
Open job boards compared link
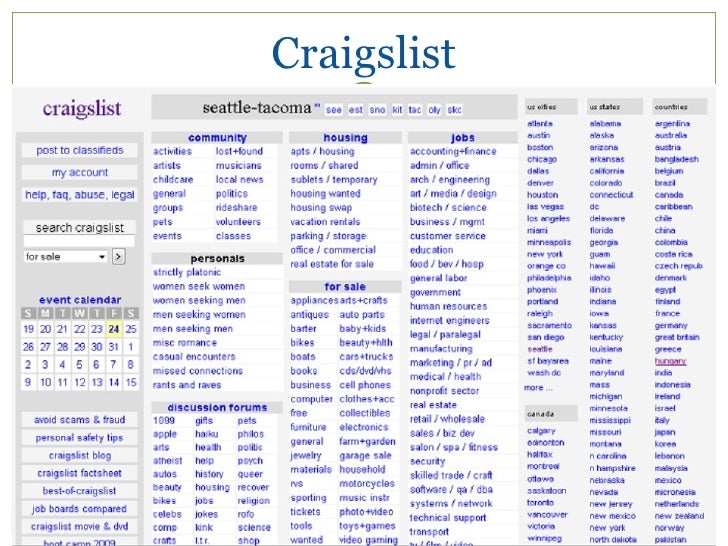click(79, 509)
